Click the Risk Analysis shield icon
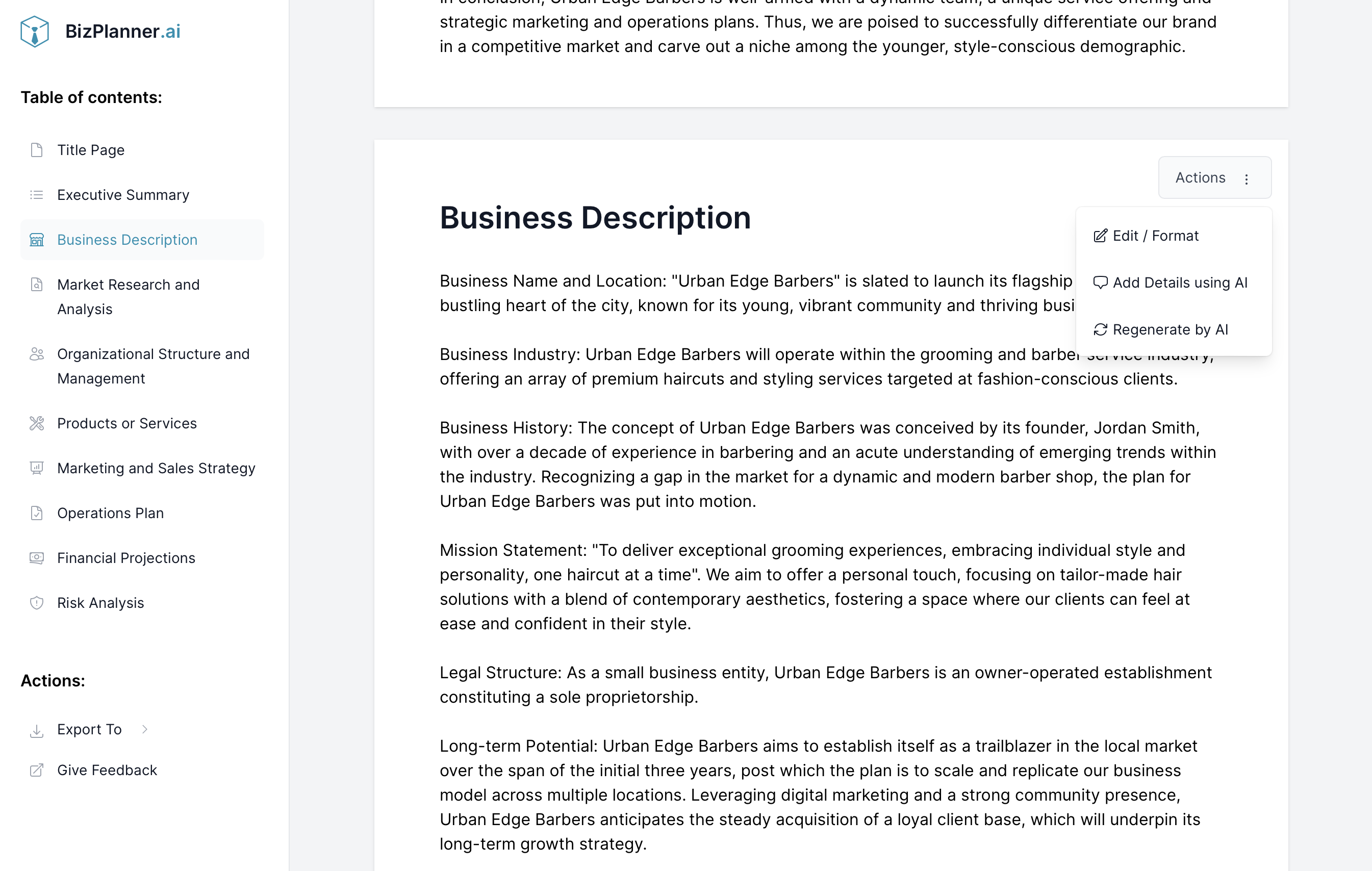This screenshot has width=1372, height=871. [x=36, y=602]
